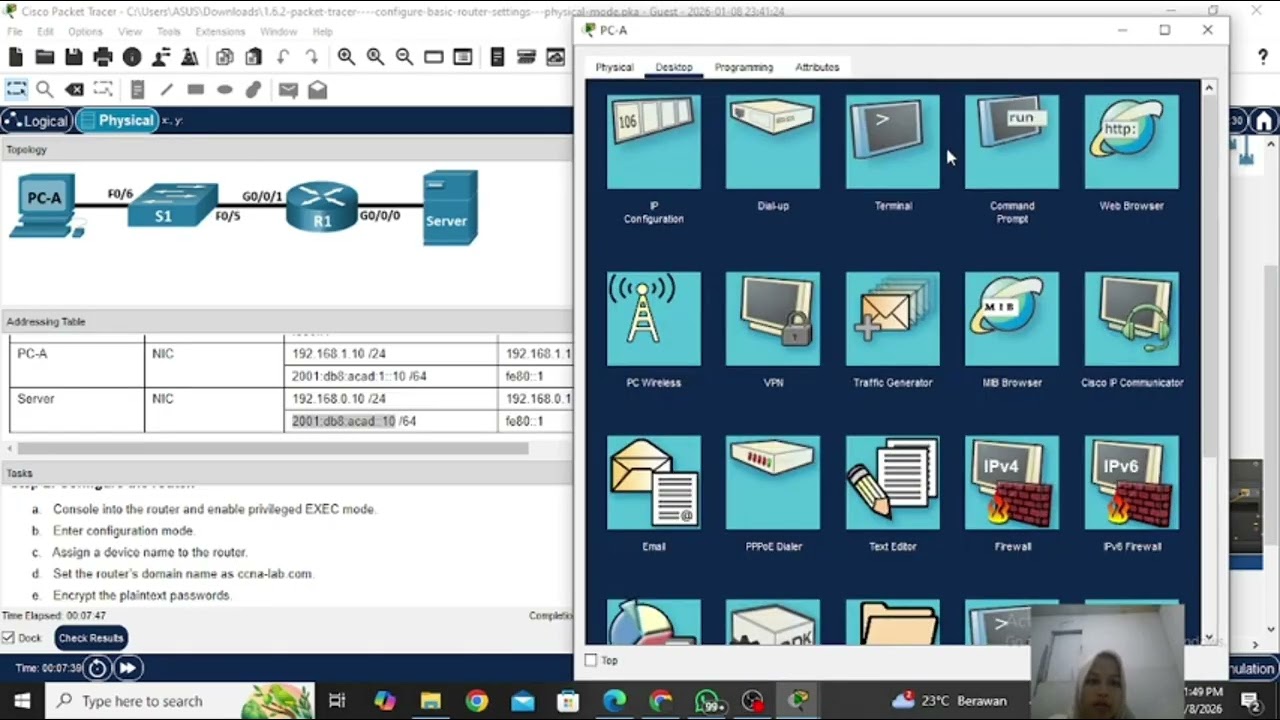Image resolution: width=1280 pixels, height=720 pixels.
Task: Open the Command Prompt app
Action: pos(1012,142)
